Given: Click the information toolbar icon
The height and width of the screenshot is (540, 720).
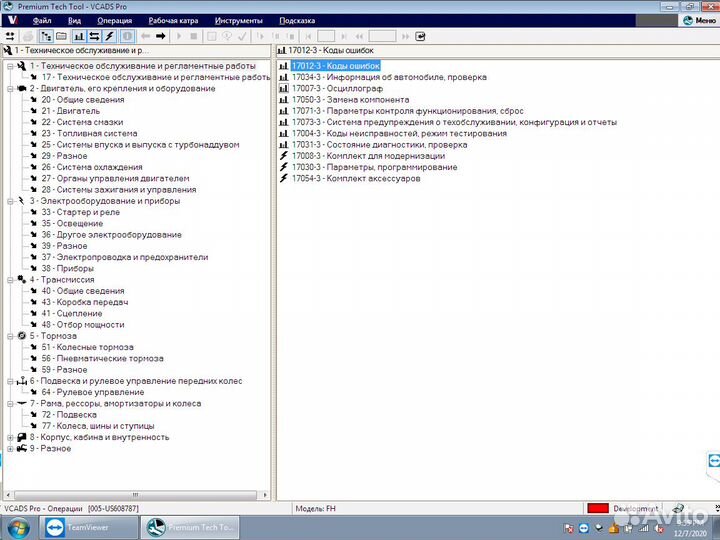Looking at the screenshot, I should click(127, 36).
